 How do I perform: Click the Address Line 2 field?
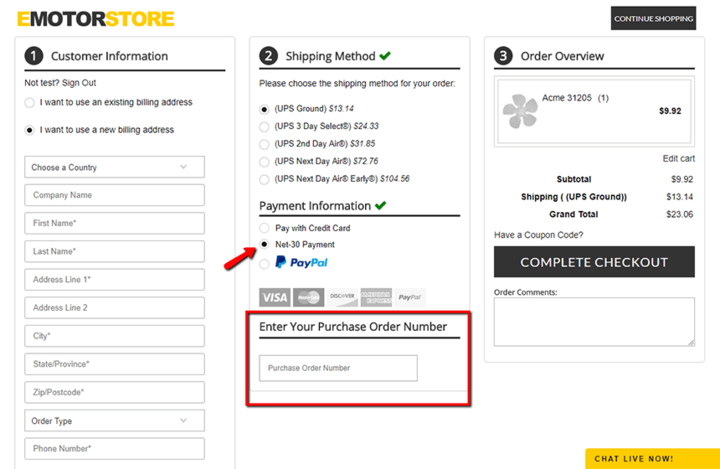coord(114,308)
